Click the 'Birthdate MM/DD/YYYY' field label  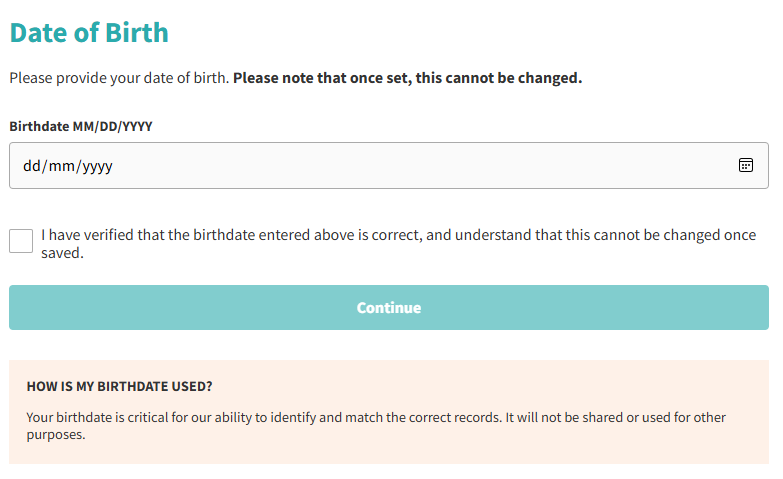click(81, 127)
